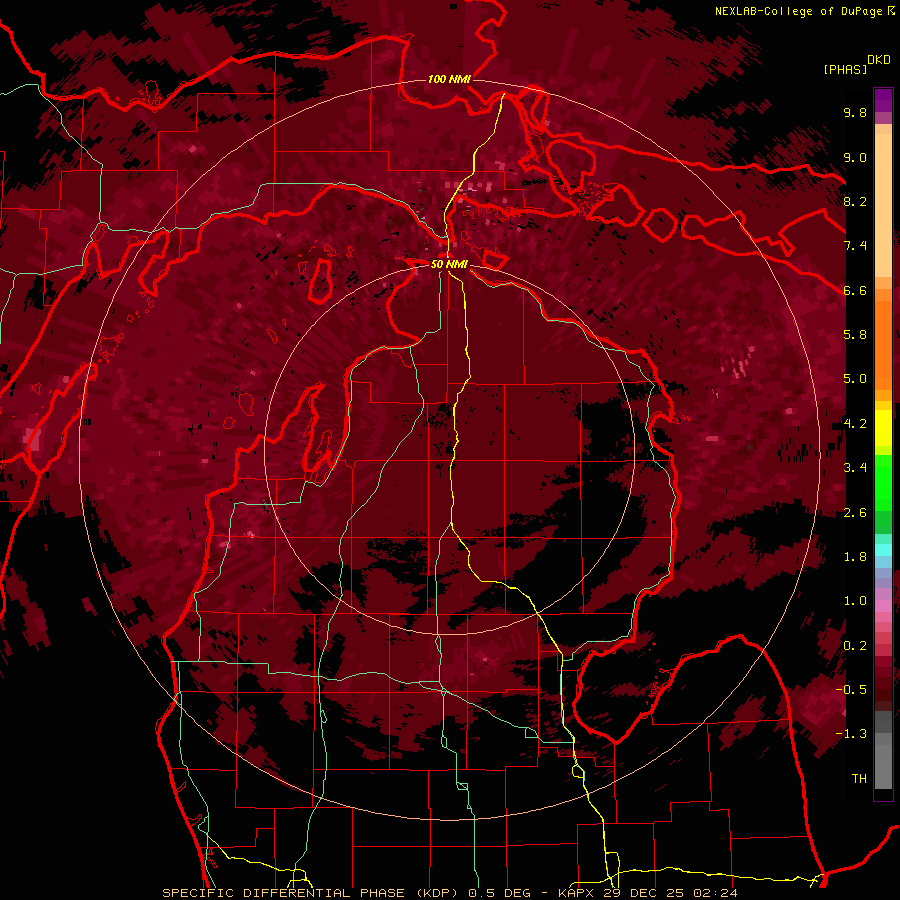The width and height of the screenshot is (900, 900).
Task: Click the 6.6 value on the color scale
Action: pos(855,290)
